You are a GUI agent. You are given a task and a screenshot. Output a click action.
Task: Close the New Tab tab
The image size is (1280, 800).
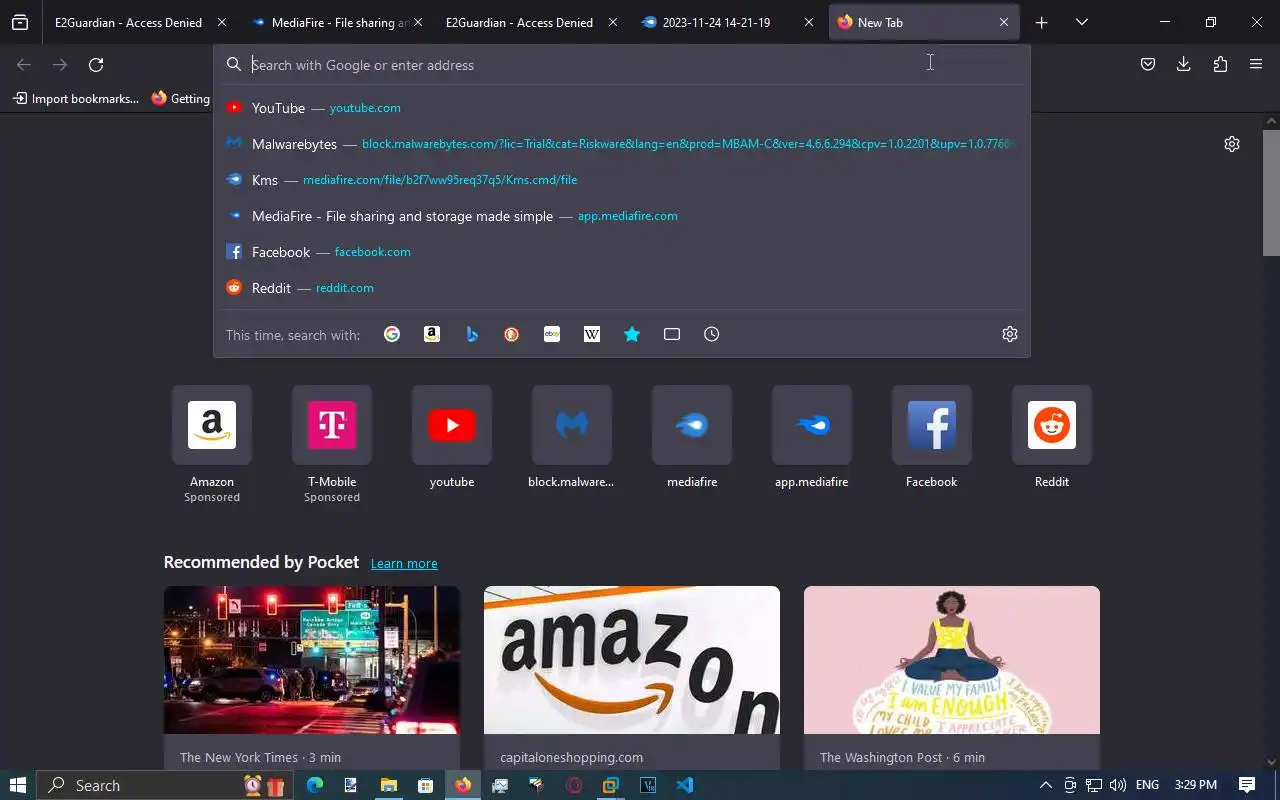tap(1004, 22)
